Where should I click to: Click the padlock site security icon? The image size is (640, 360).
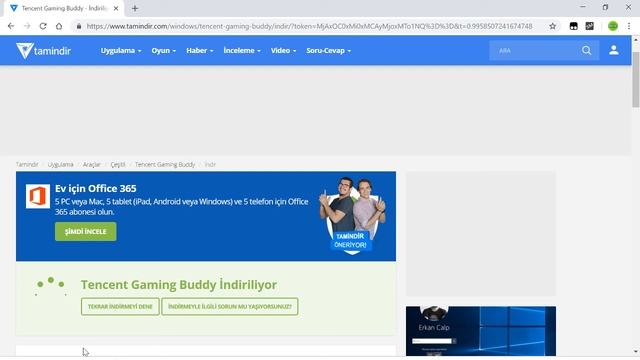[79, 26]
